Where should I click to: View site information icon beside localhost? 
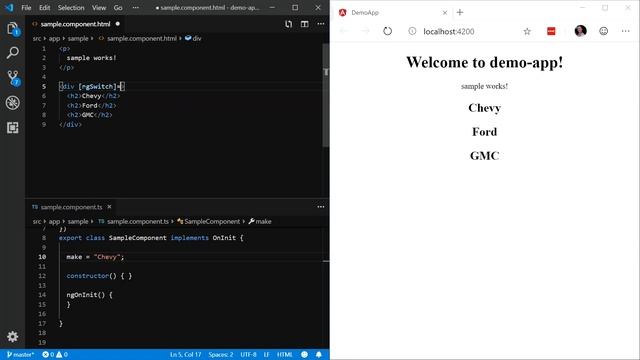pos(412,31)
